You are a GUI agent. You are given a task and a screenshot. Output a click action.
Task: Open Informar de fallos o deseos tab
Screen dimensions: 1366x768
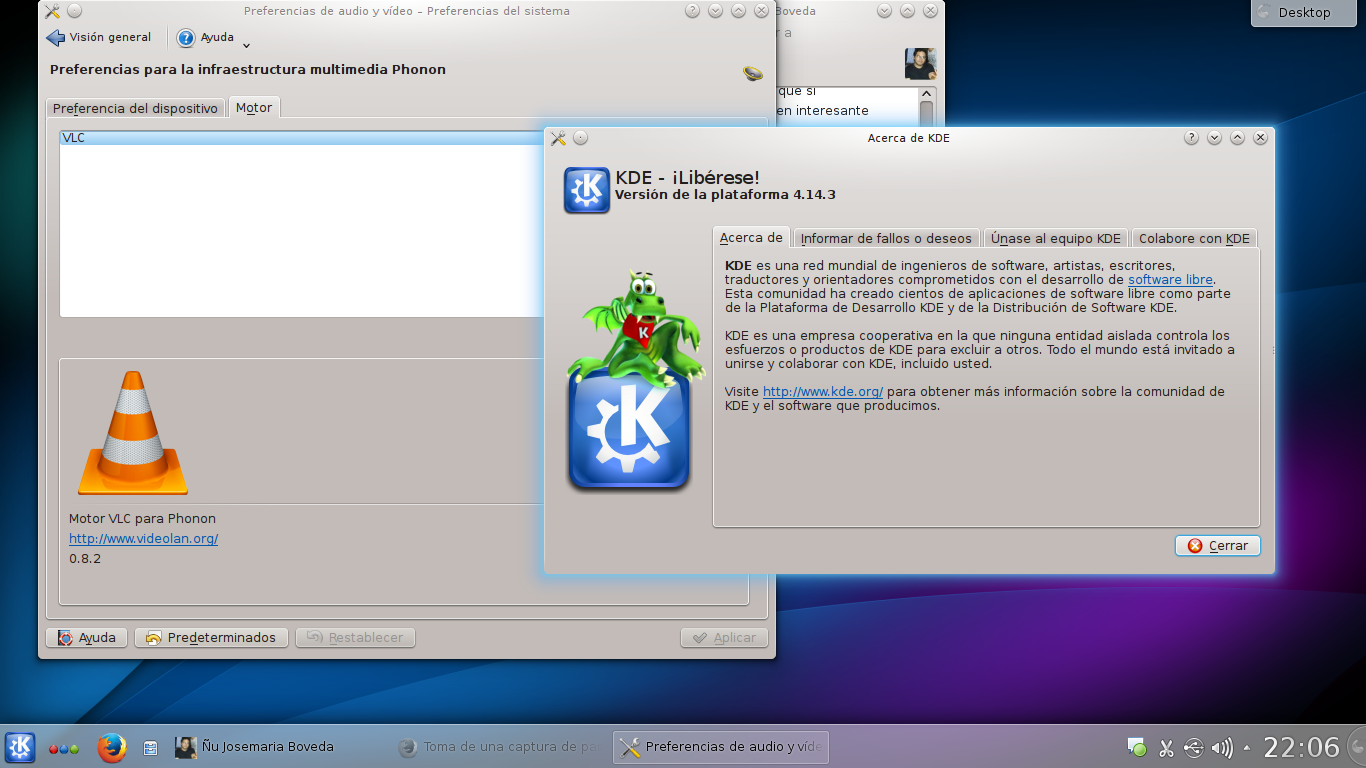pyautogui.click(x=886, y=238)
